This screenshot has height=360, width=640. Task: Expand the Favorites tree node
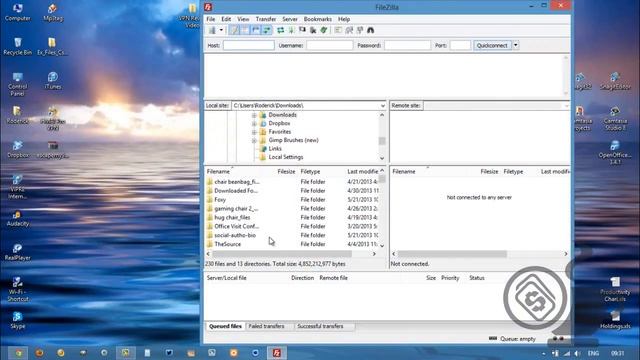(254, 132)
